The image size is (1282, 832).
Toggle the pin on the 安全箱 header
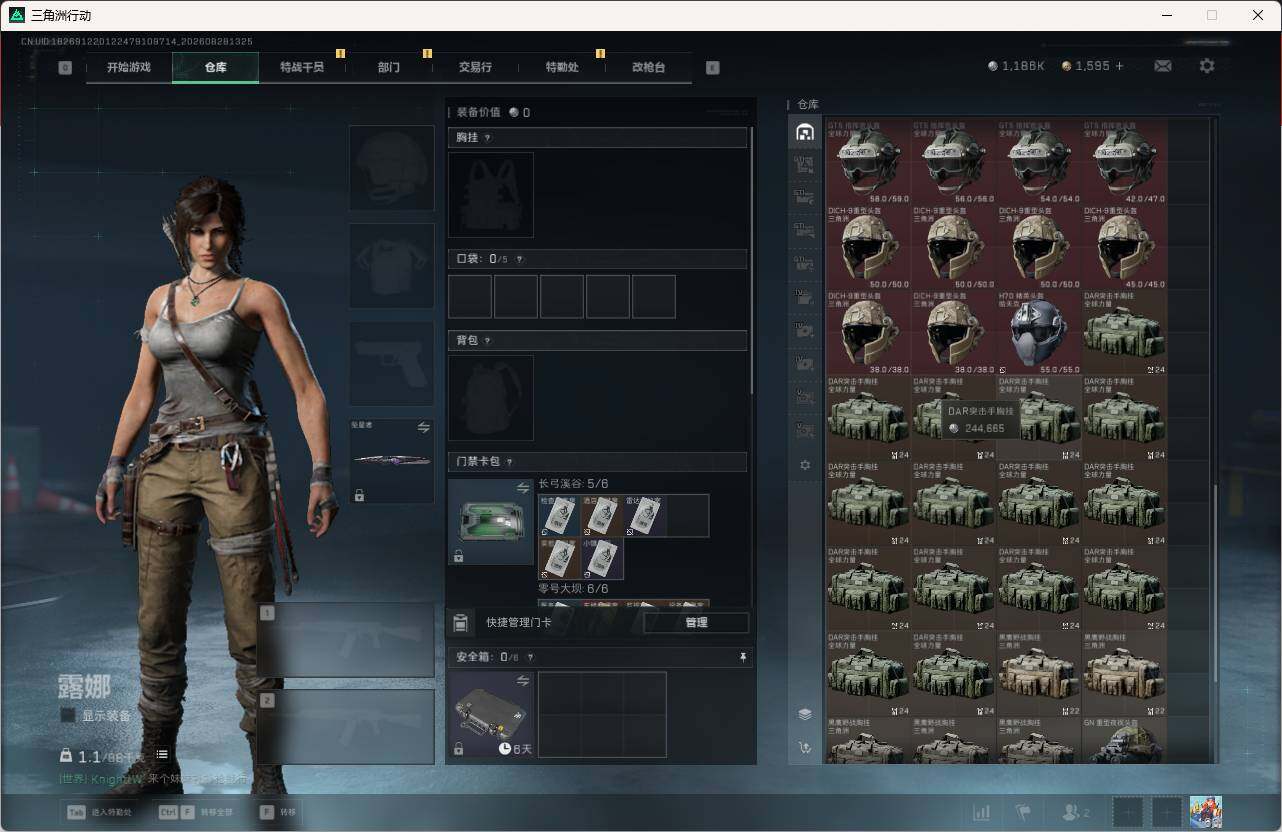(742, 657)
